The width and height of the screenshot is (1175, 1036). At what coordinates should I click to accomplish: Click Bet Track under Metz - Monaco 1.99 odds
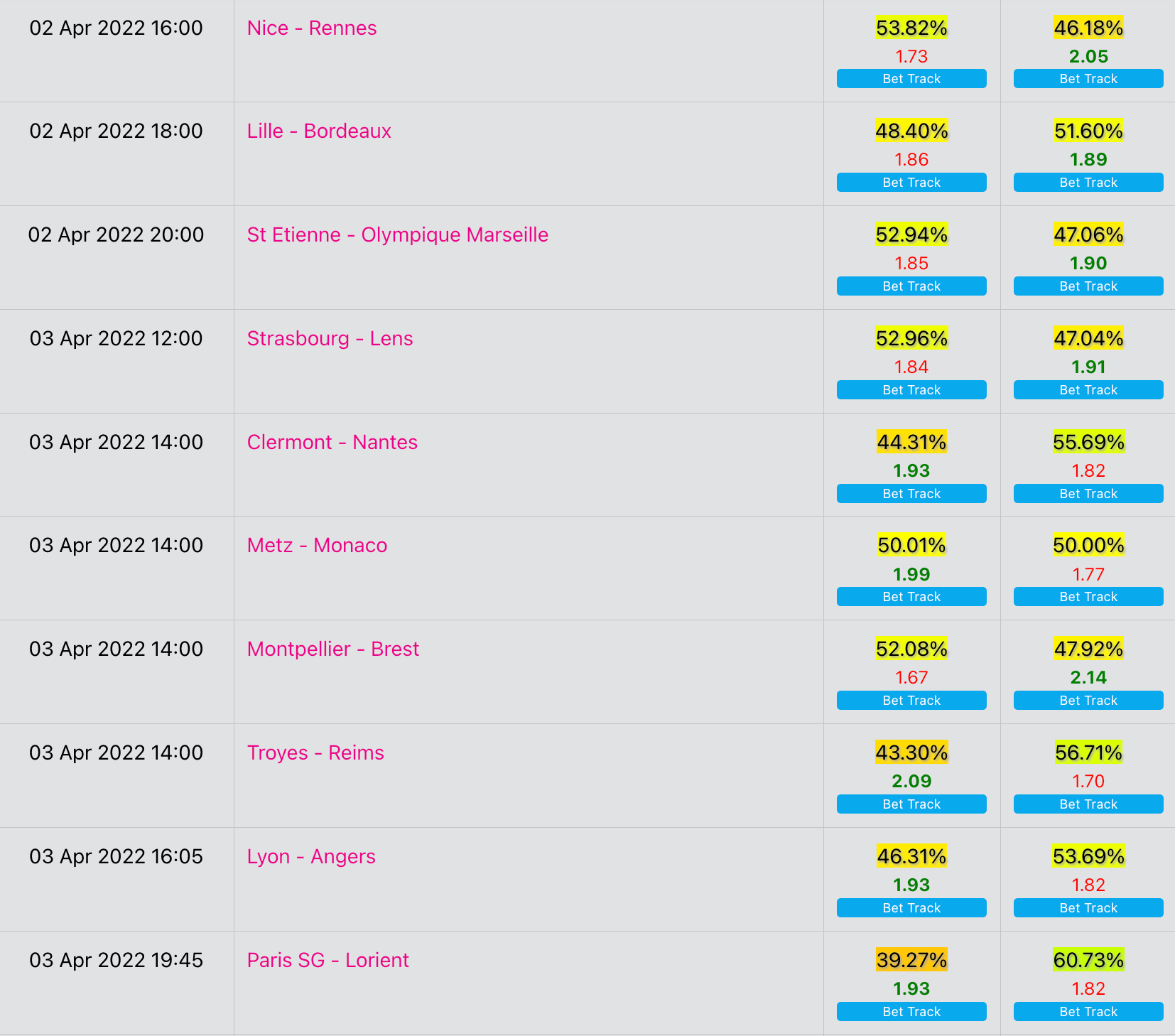[911, 597]
